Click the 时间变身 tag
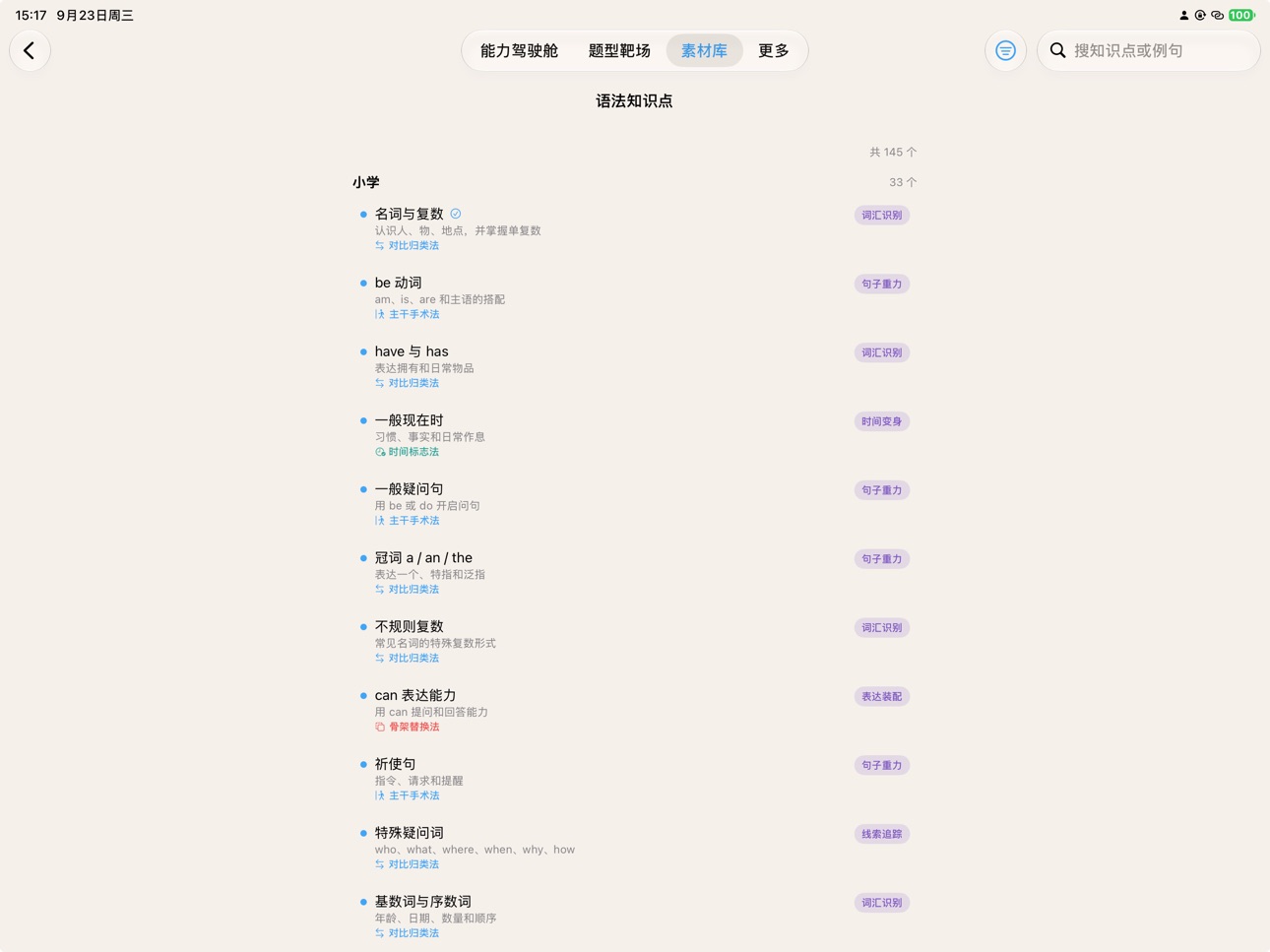Viewport: 1270px width, 952px height. [881, 421]
